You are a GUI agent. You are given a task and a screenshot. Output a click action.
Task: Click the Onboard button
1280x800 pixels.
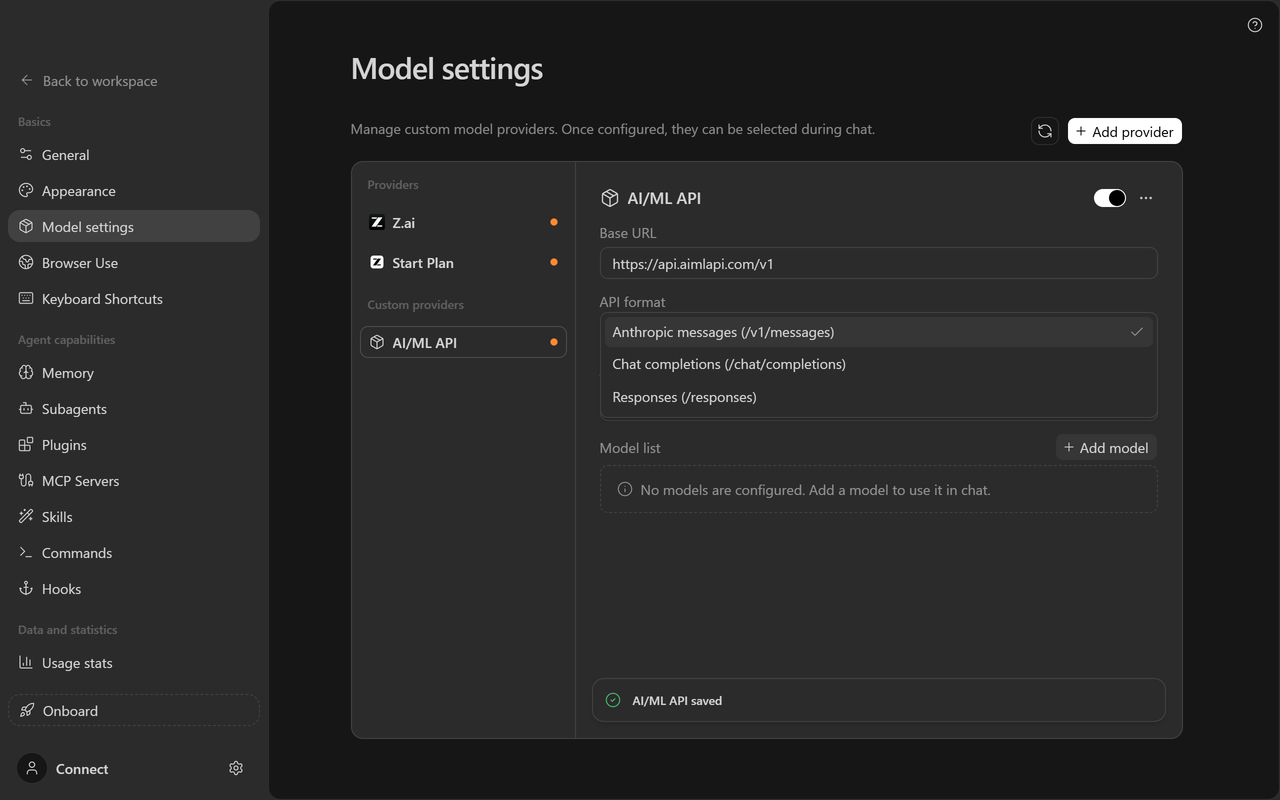(134, 711)
